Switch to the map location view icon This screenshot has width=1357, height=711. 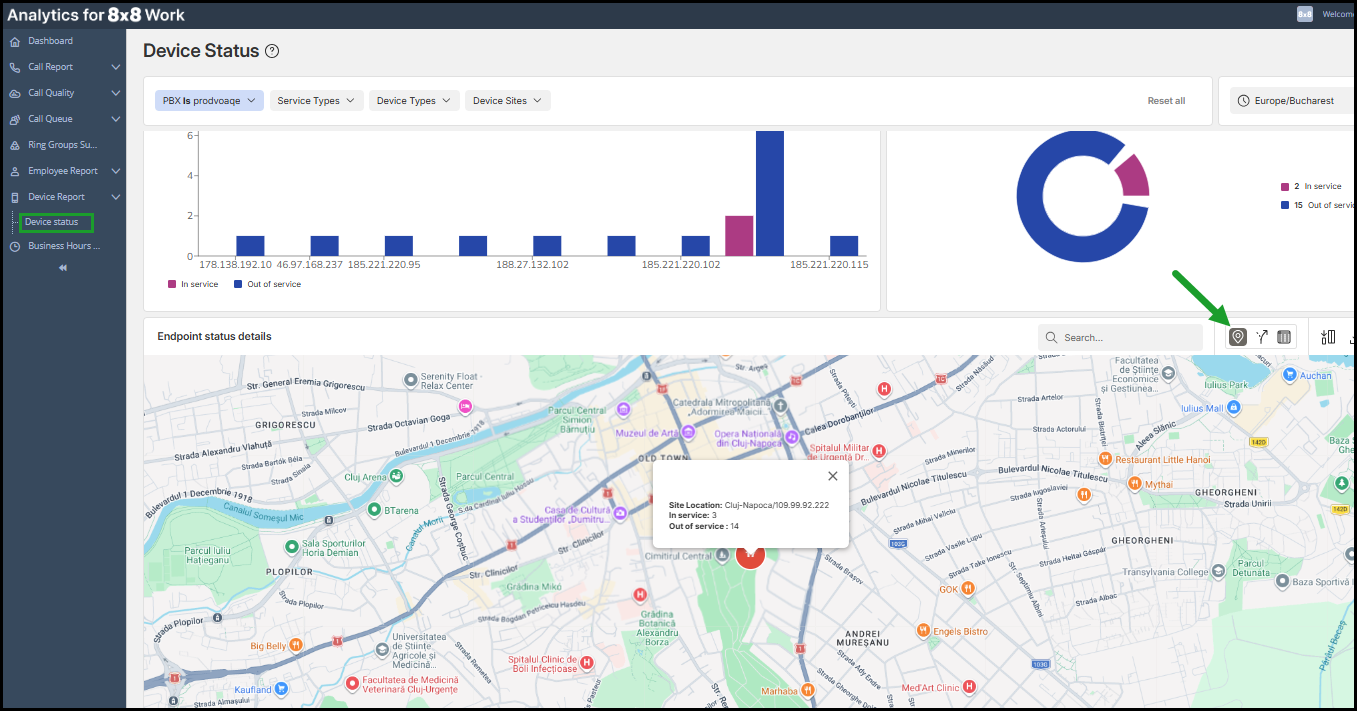point(1238,337)
